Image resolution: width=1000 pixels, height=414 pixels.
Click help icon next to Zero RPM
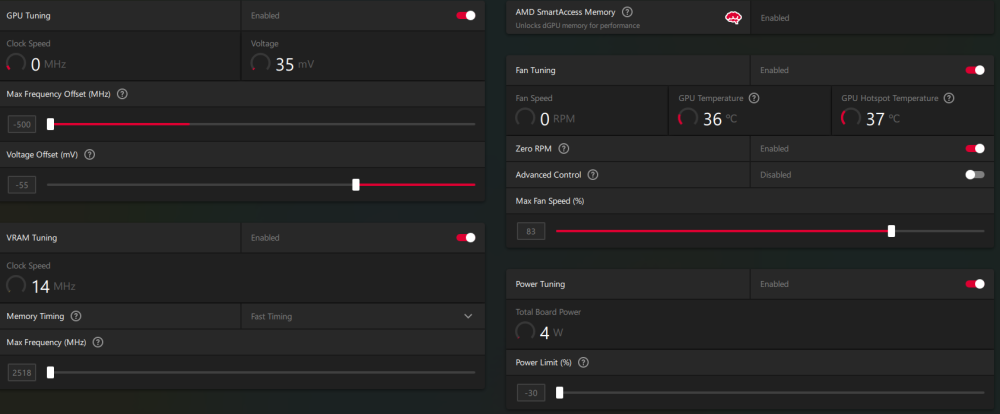coord(563,149)
